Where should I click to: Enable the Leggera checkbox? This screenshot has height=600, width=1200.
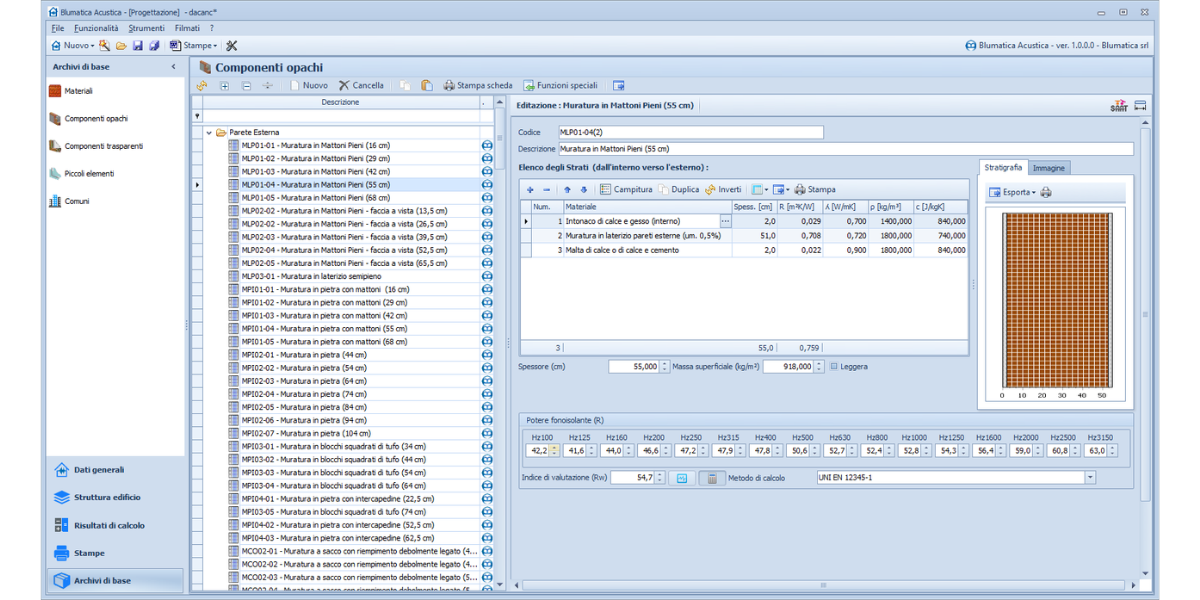834,367
